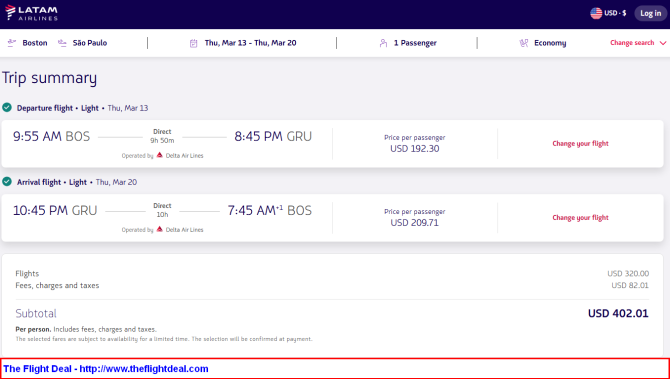Click the Subtotal label

coord(36,314)
